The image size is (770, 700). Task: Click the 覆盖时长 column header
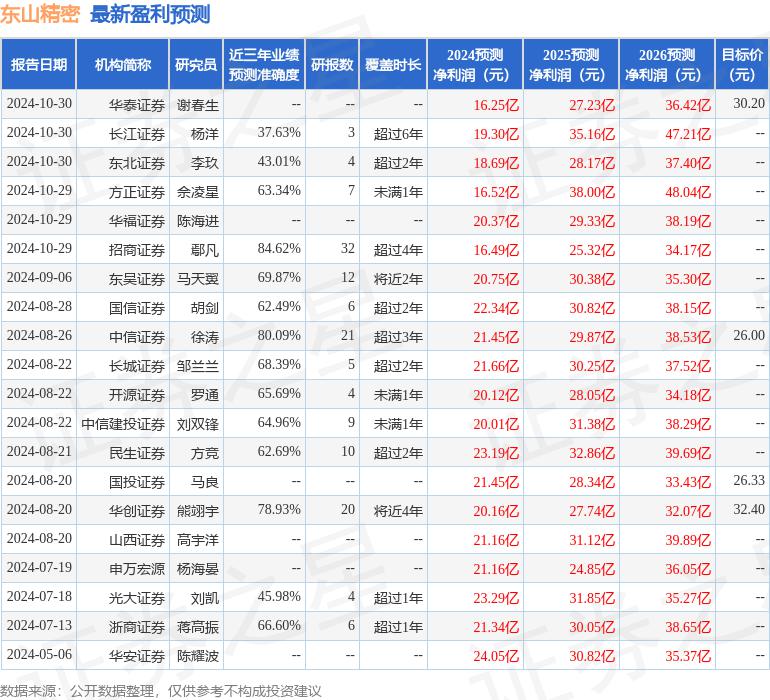393,64
